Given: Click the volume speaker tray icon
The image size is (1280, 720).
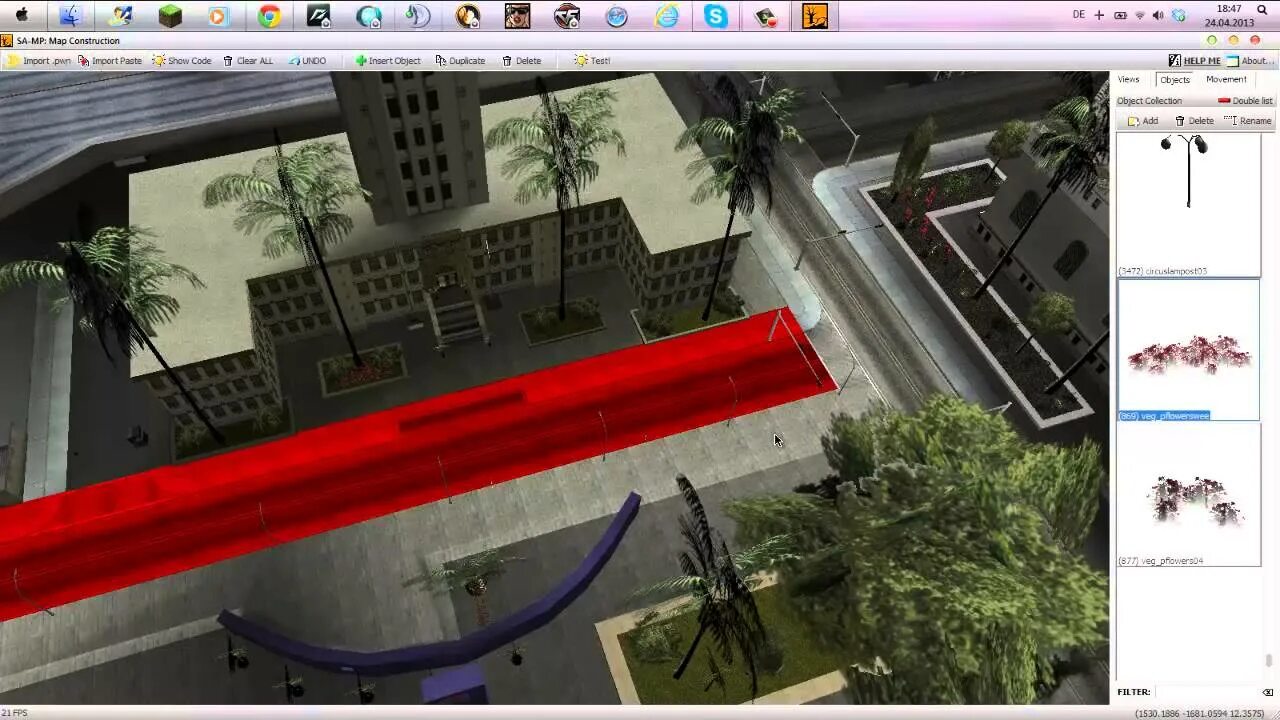Looking at the screenshot, I should pyautogui.click(x=1158, y=15).
